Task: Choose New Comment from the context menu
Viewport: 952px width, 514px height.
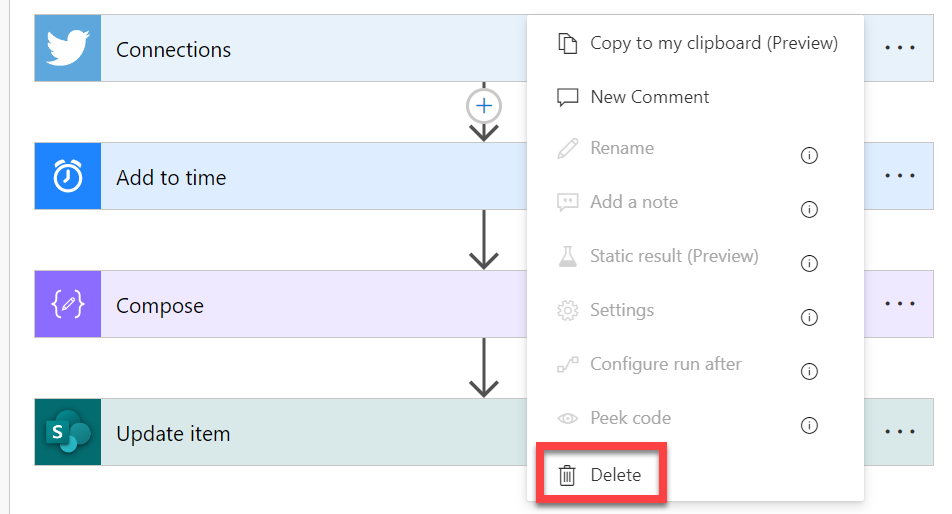Action: tap(649, 97)
